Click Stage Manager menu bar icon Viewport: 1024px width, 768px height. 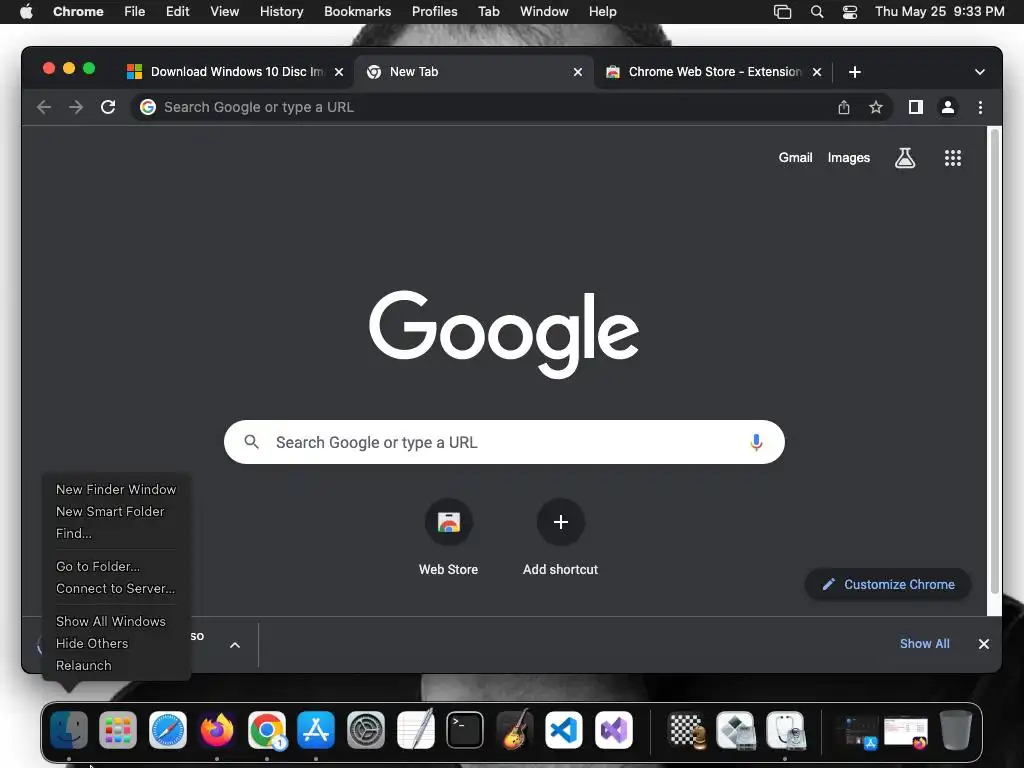click(x=782, y=12)
